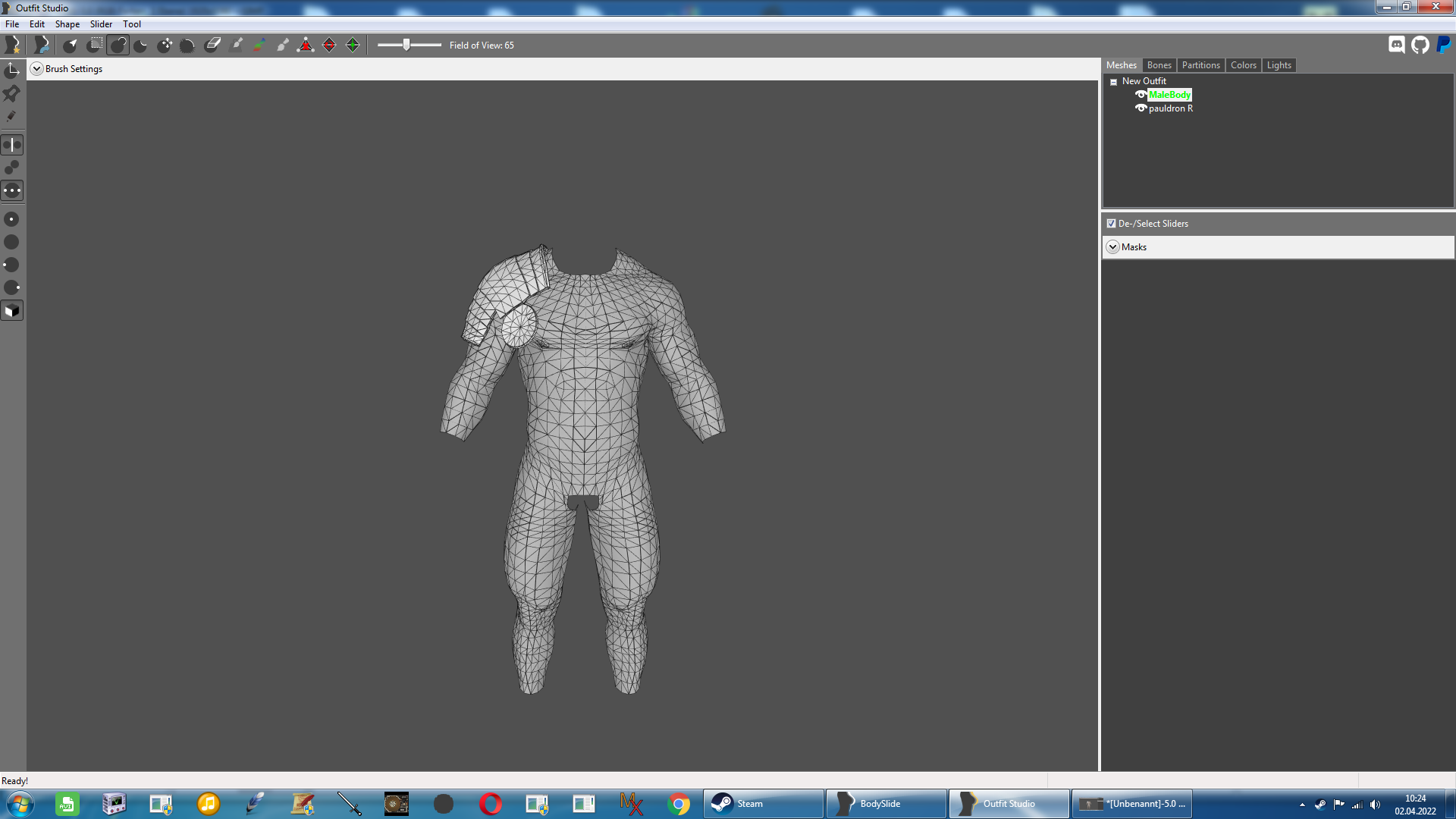Toggle visibility eye of pauldron R mesh
Viewport: 1456px width, 819px height.
[x=1141, y=108]
